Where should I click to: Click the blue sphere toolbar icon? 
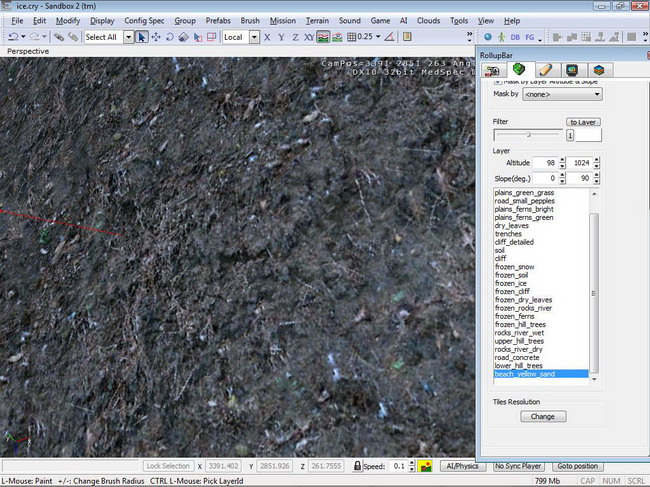(x=488, y=37)
